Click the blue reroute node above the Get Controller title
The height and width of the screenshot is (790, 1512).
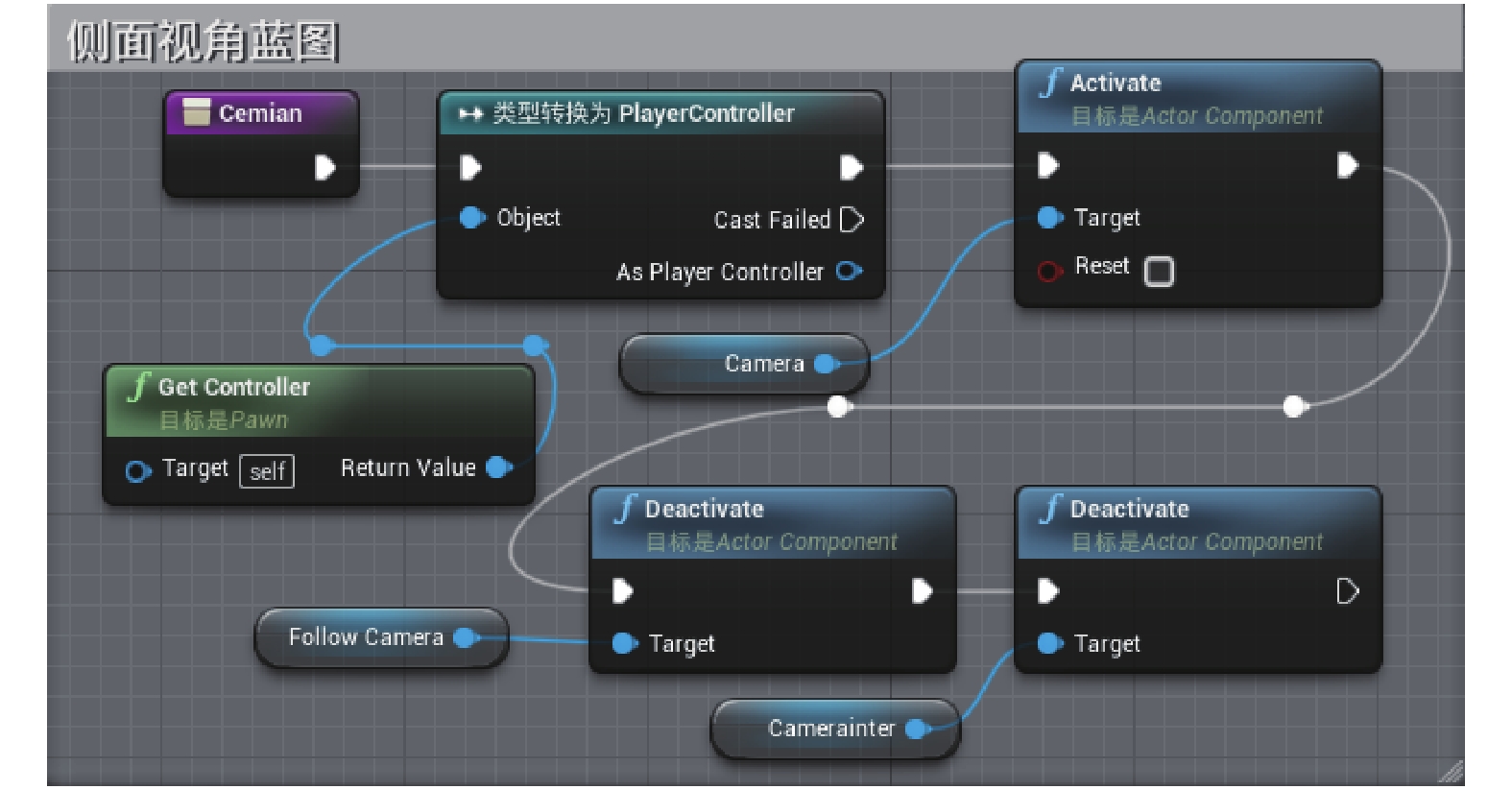[322, 346]
